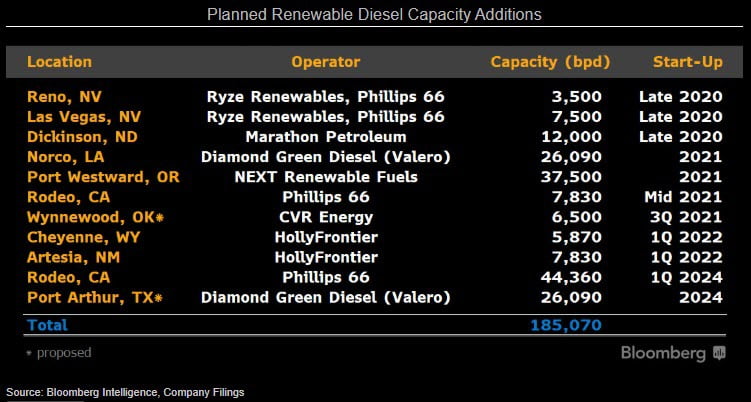This screenshot has width=751, height=402.
Task: Select the 37,500 capacity value
Action: click(x=571, y=177)
